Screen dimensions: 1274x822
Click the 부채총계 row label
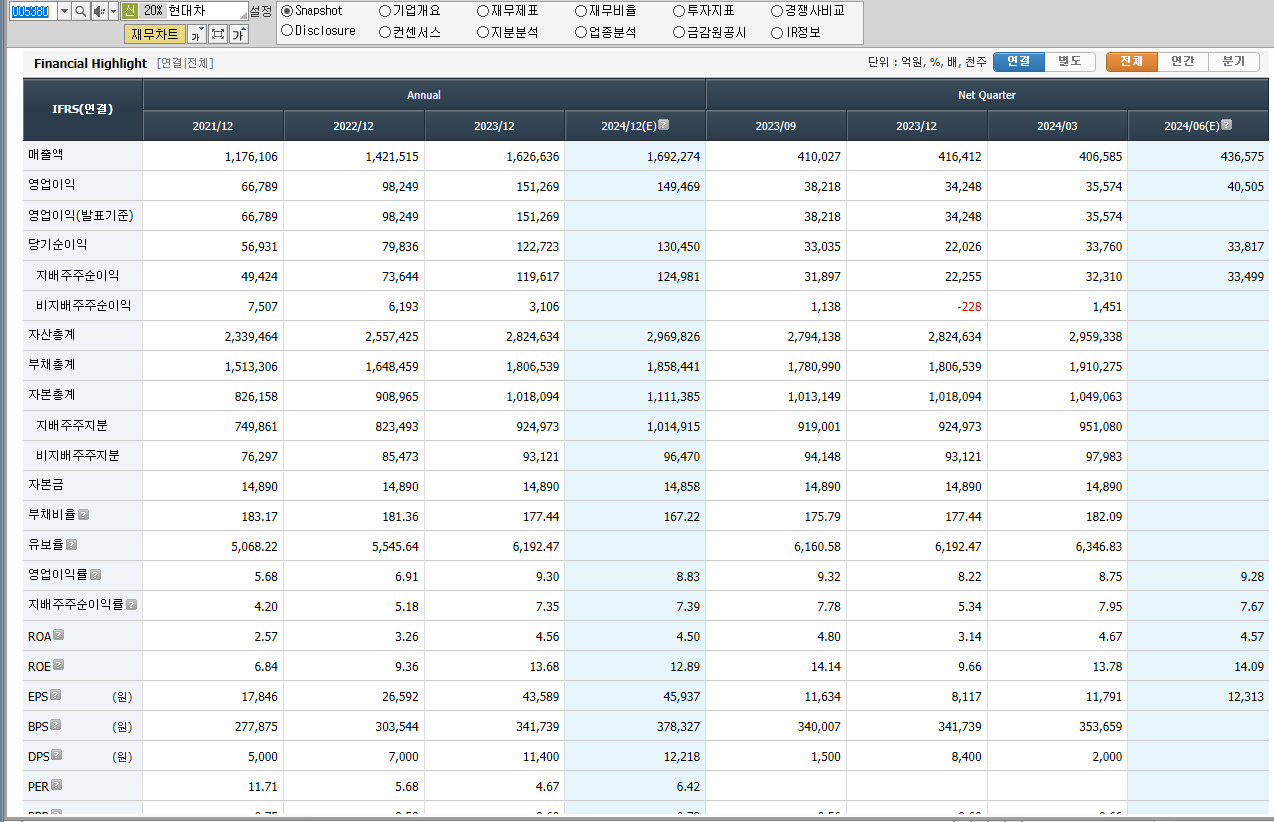tap(52, 365)
